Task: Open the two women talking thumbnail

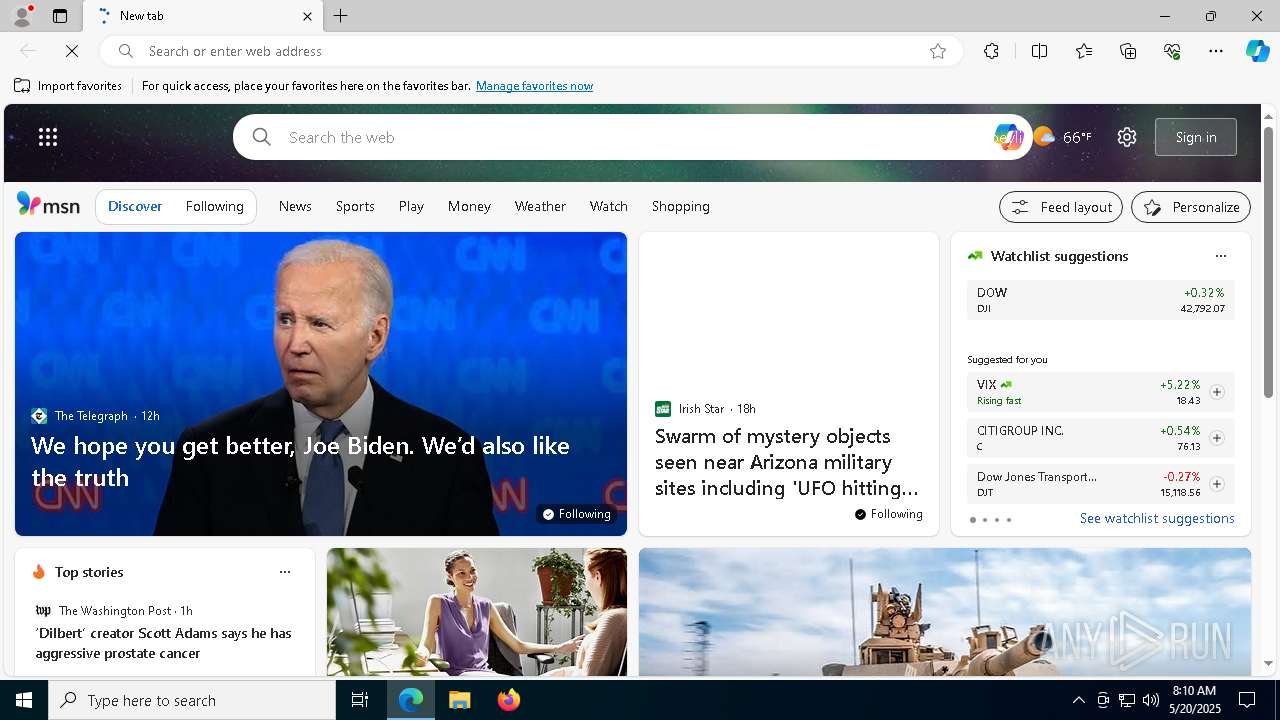Action: (477, 612)
